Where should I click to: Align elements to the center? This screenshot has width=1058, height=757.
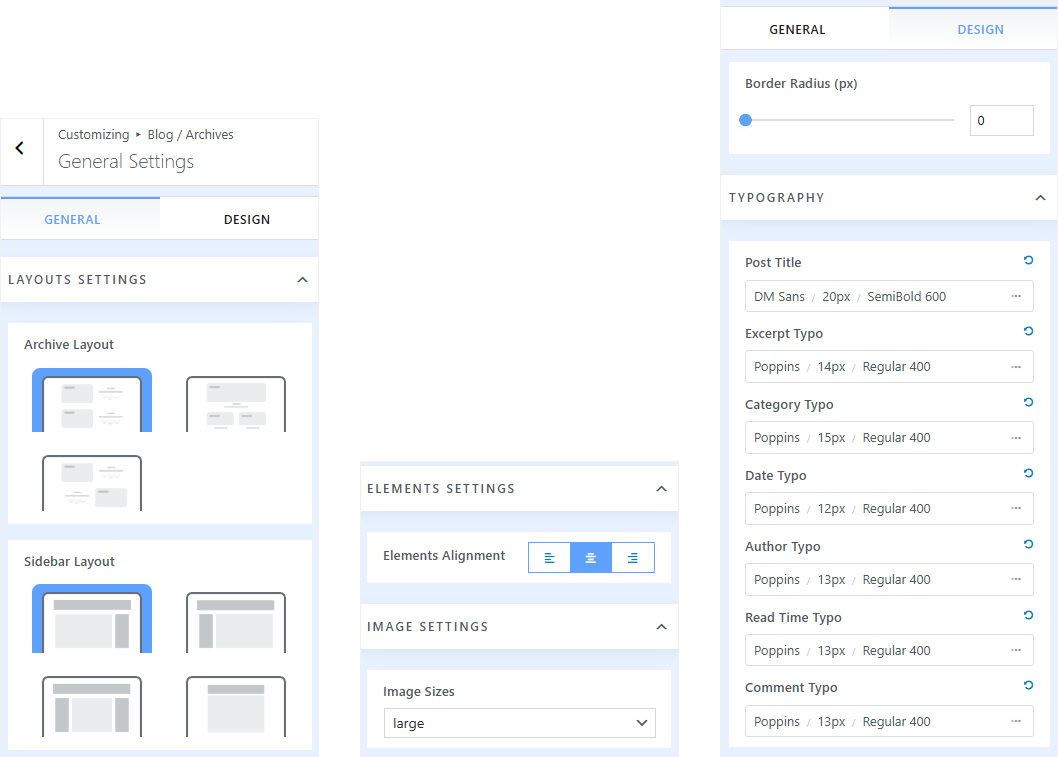591,558
